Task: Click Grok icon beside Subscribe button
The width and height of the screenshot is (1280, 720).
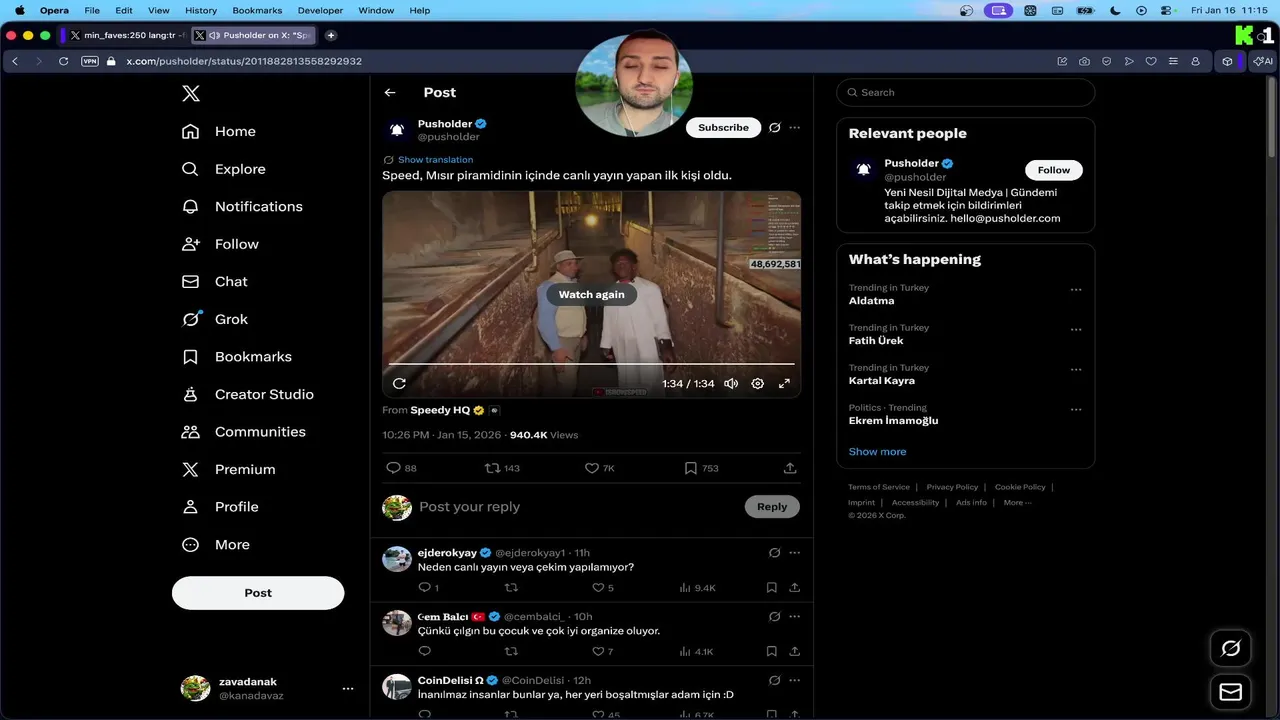Action: click(x=774, y=128)
